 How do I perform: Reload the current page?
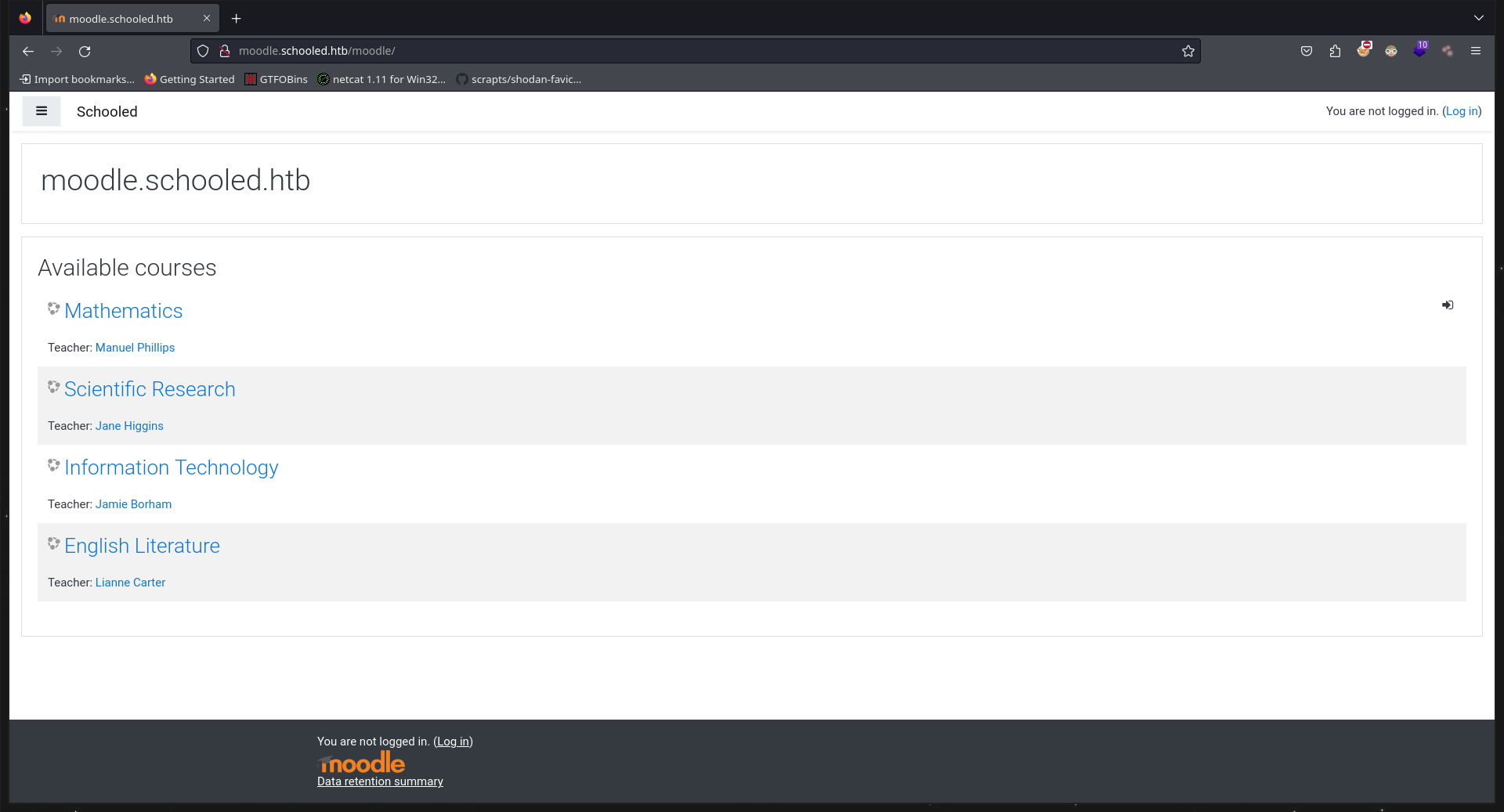point(85,51)
